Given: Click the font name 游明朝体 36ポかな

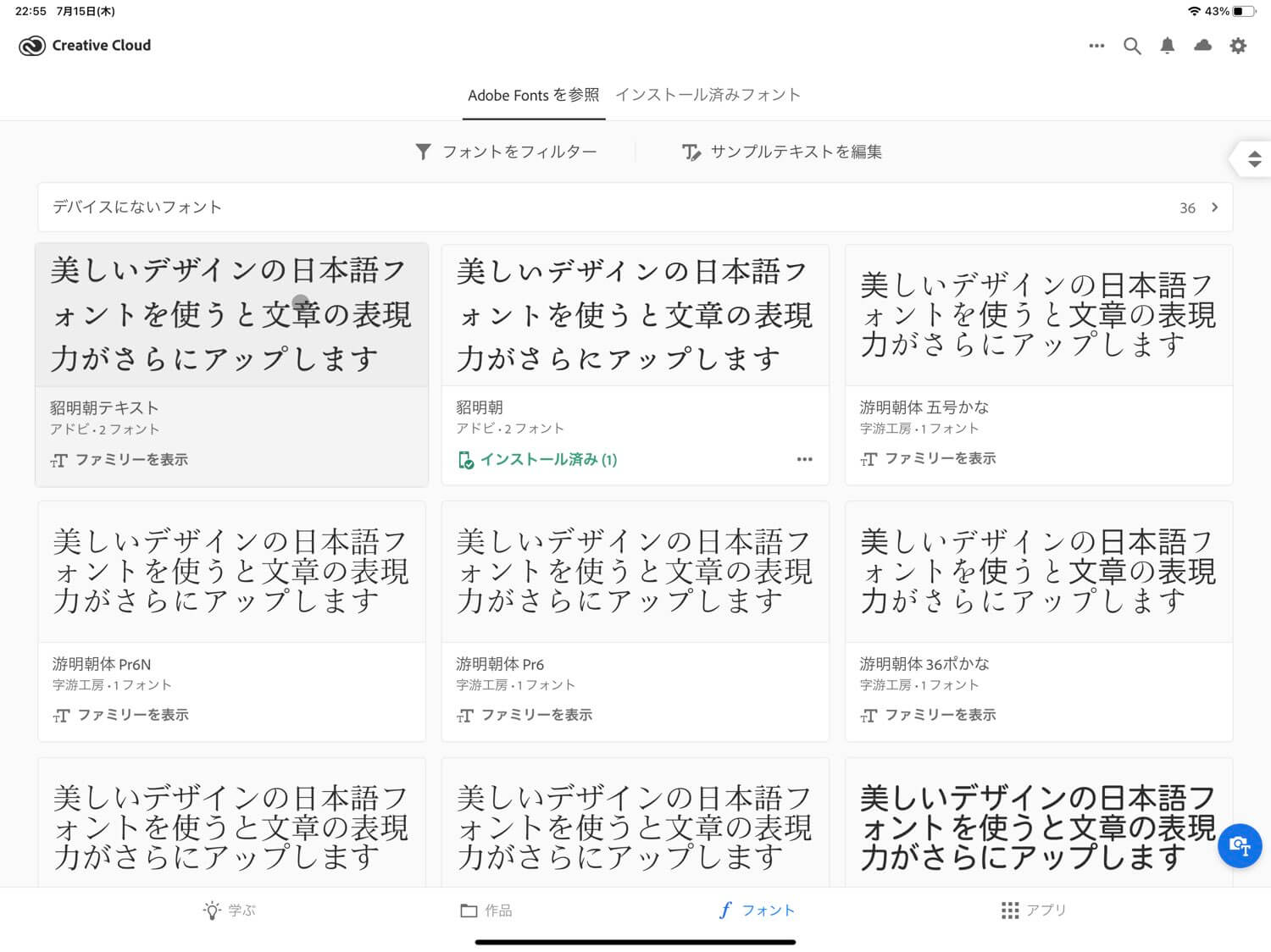Looking at the screenshot, I should click(924, 664).
